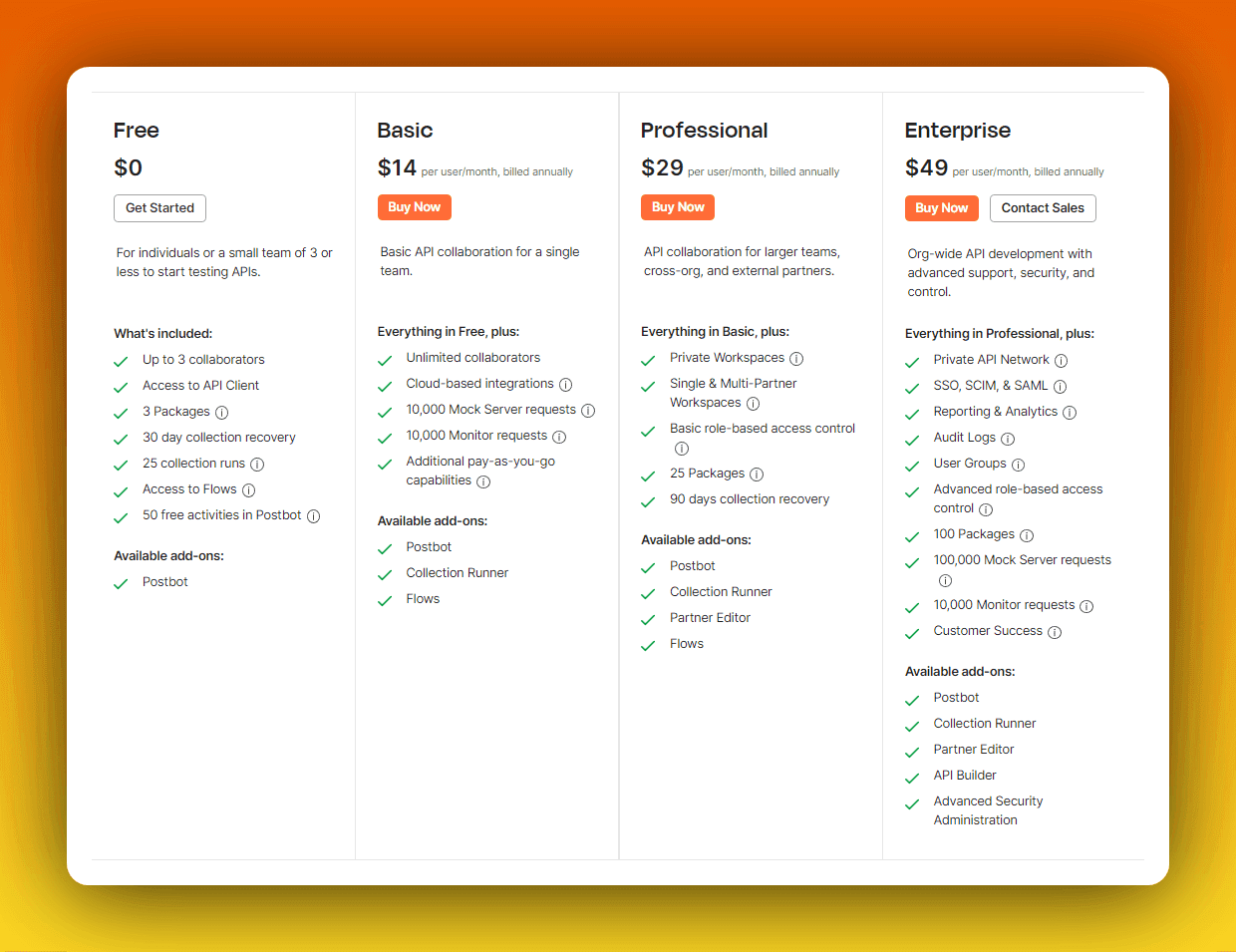Click info icon next to User Groups
The width and height of the screenshot is (1236, 952).
(x=1018, y=465)
